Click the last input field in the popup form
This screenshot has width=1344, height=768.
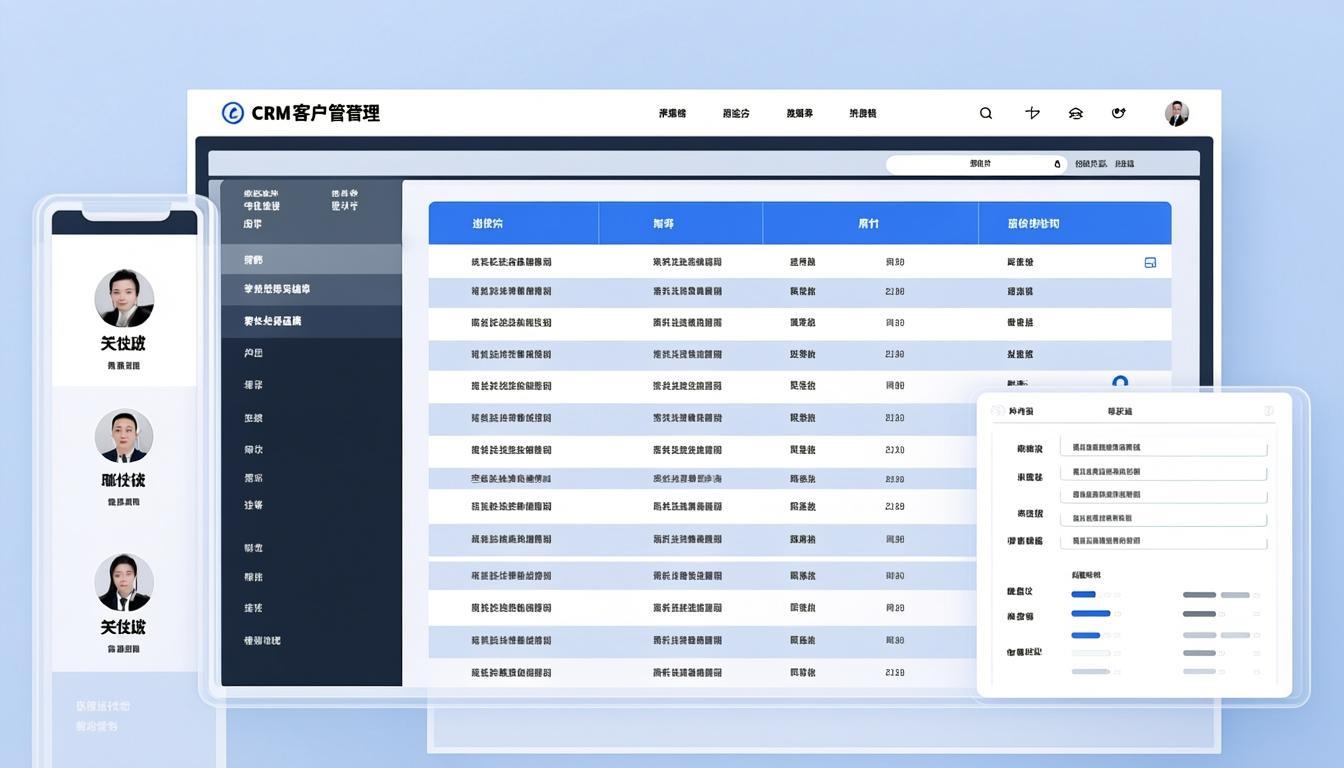[x=1164, y=541]
